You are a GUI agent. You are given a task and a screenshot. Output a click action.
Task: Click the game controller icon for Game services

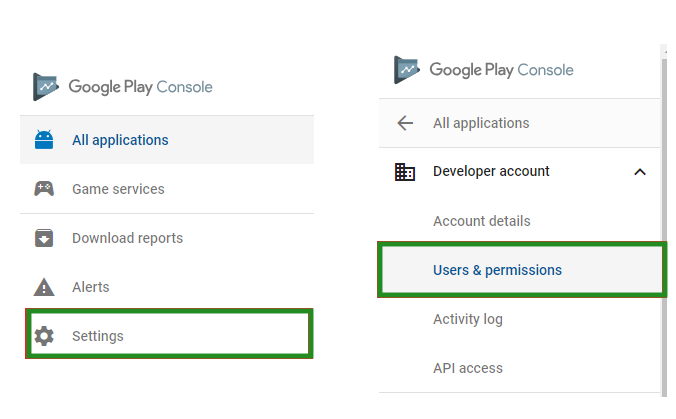[44, 189]
